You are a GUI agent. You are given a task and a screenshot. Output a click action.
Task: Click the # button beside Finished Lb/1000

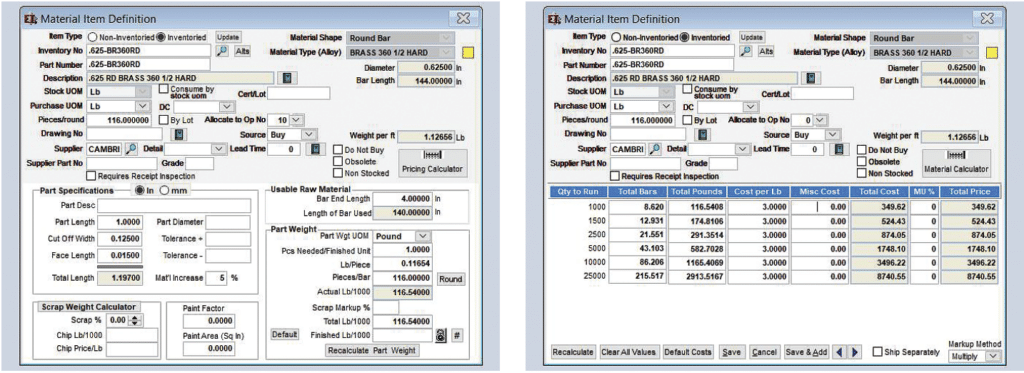pos(457,334)
